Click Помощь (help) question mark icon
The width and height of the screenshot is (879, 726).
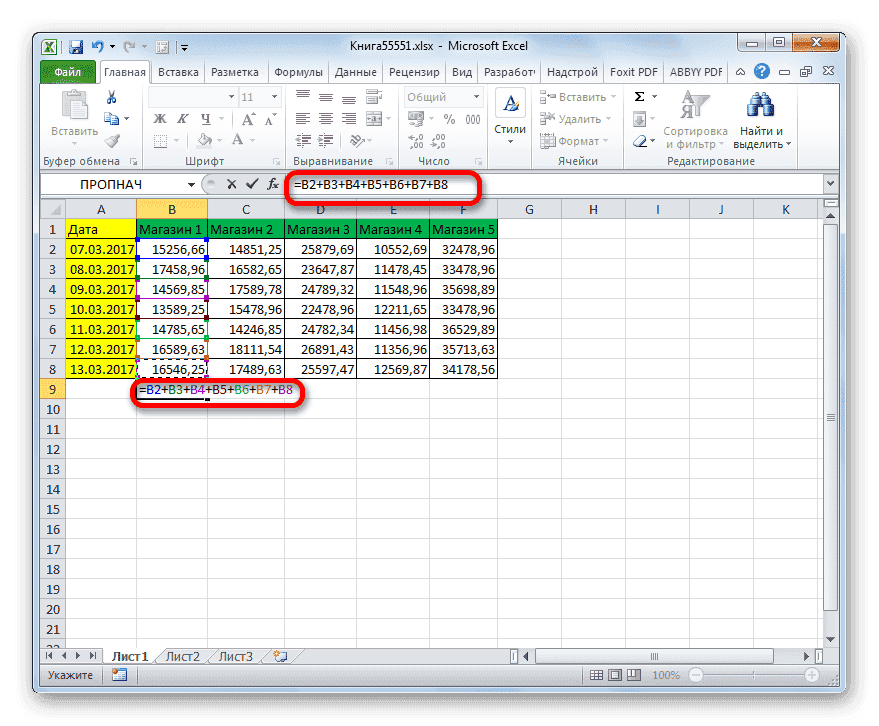coord(762,71)
